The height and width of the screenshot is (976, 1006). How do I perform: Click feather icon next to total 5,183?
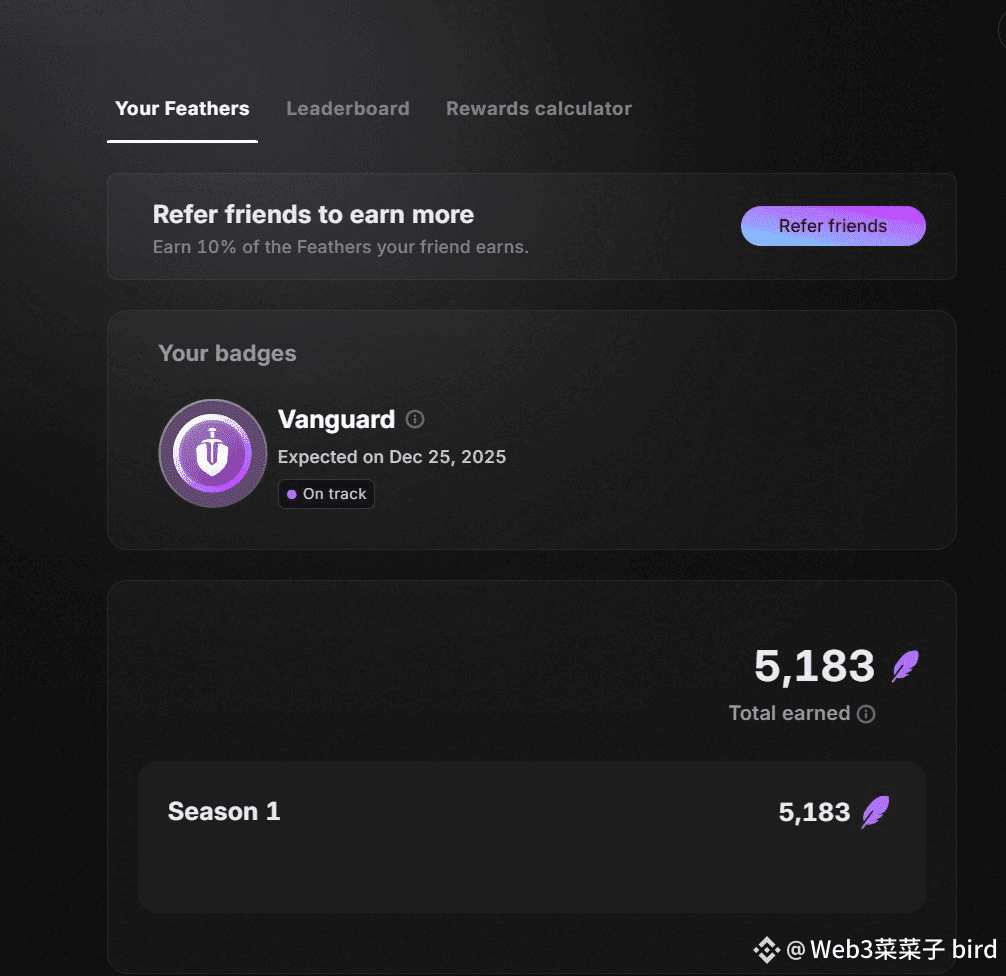[x=905, y=666]
